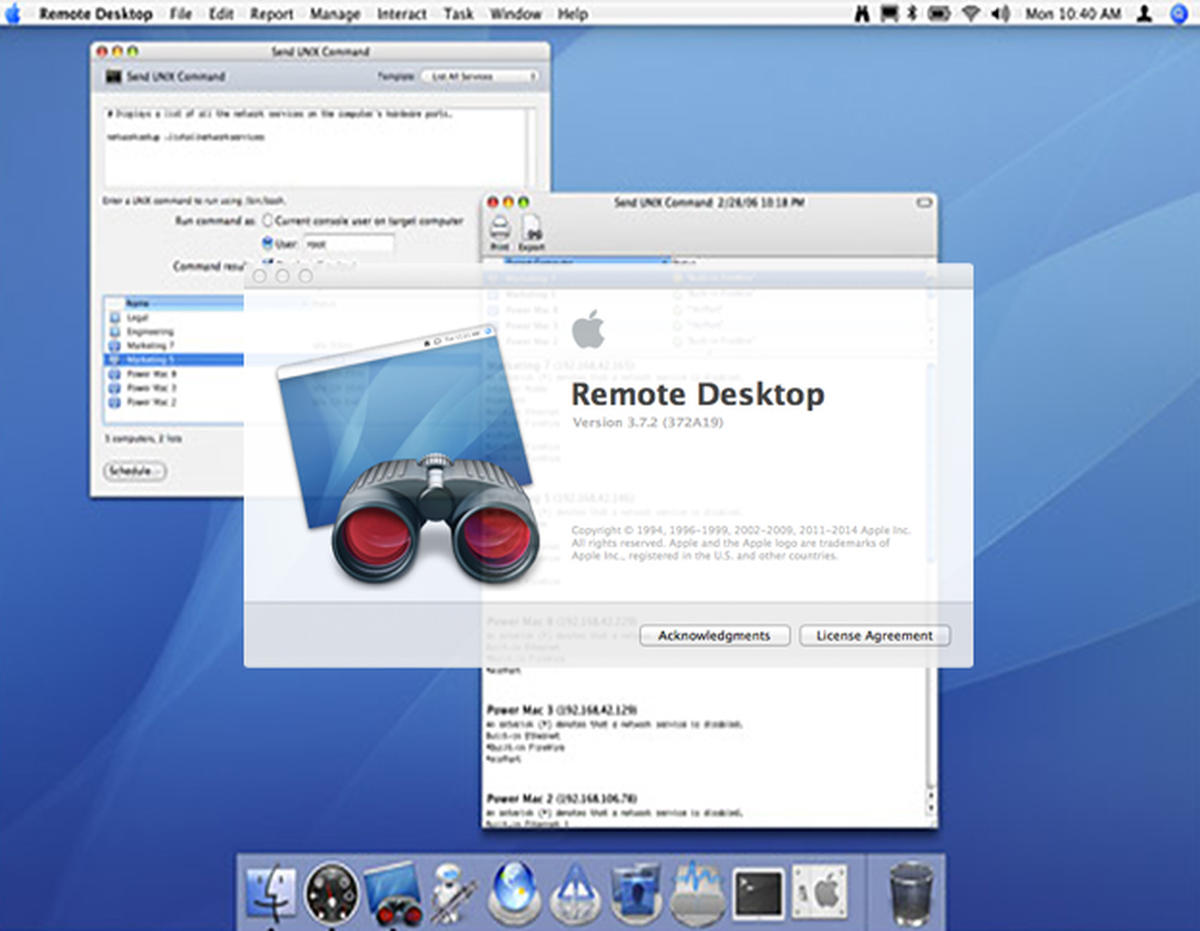Open the globe disk icon in Dock
This screenshot has height=931, width=1200.
(x=515, y=891)
